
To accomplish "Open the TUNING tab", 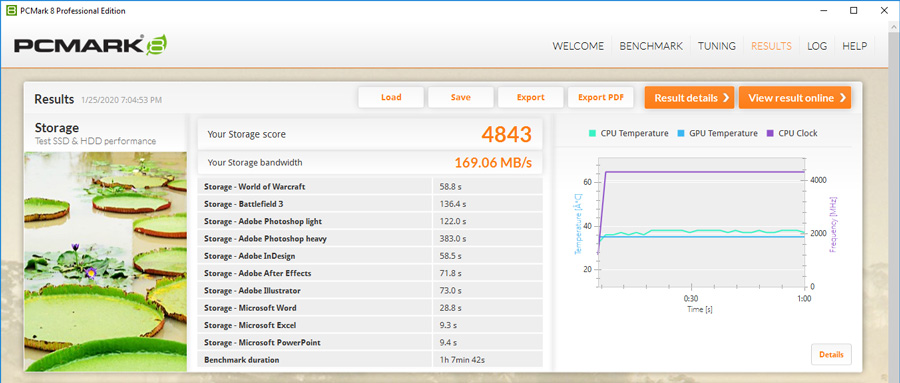I will [717, 47].
